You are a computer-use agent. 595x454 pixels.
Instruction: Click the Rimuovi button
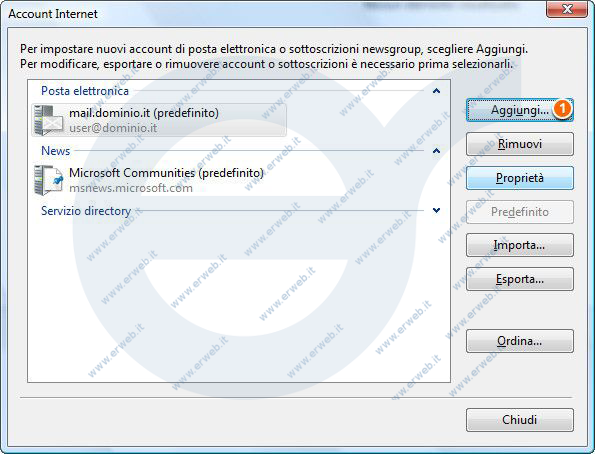tap(519, 144)
